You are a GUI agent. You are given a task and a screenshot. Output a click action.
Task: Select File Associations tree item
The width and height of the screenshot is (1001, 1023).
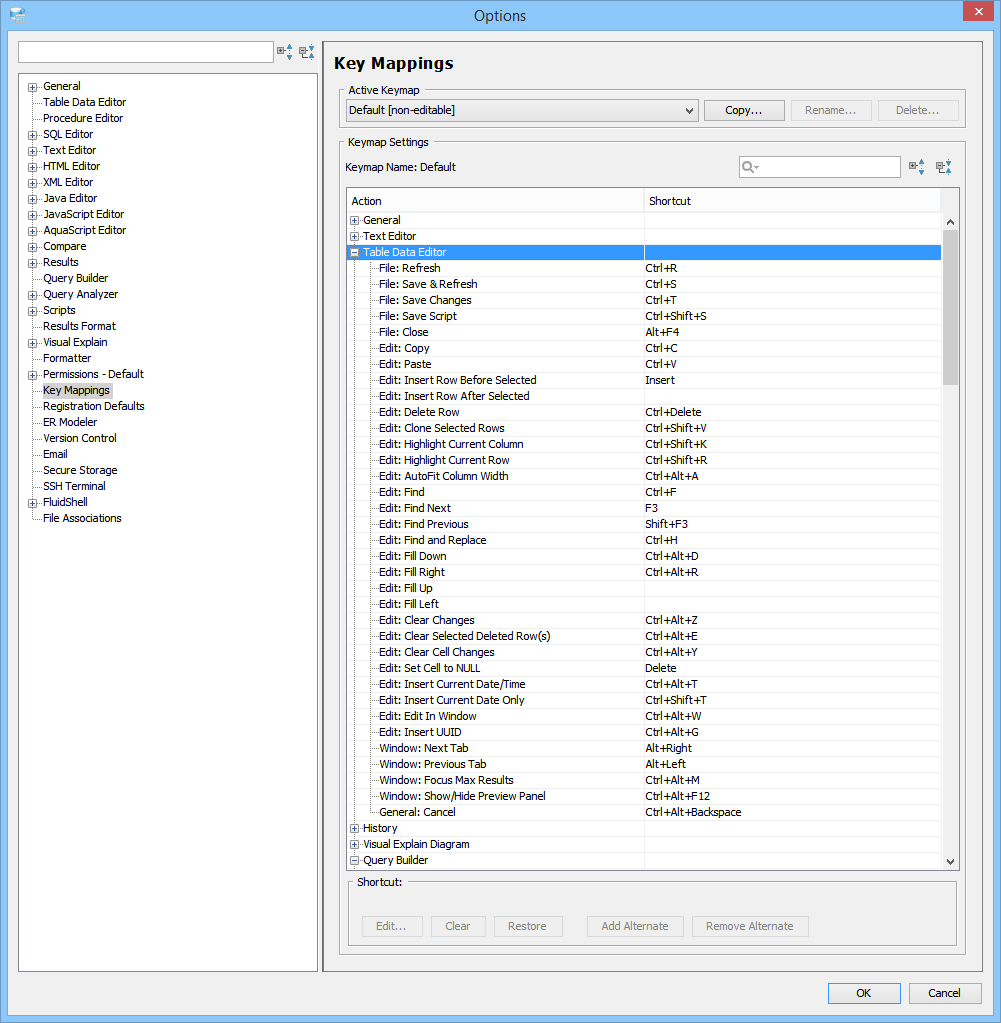(82, 518)
